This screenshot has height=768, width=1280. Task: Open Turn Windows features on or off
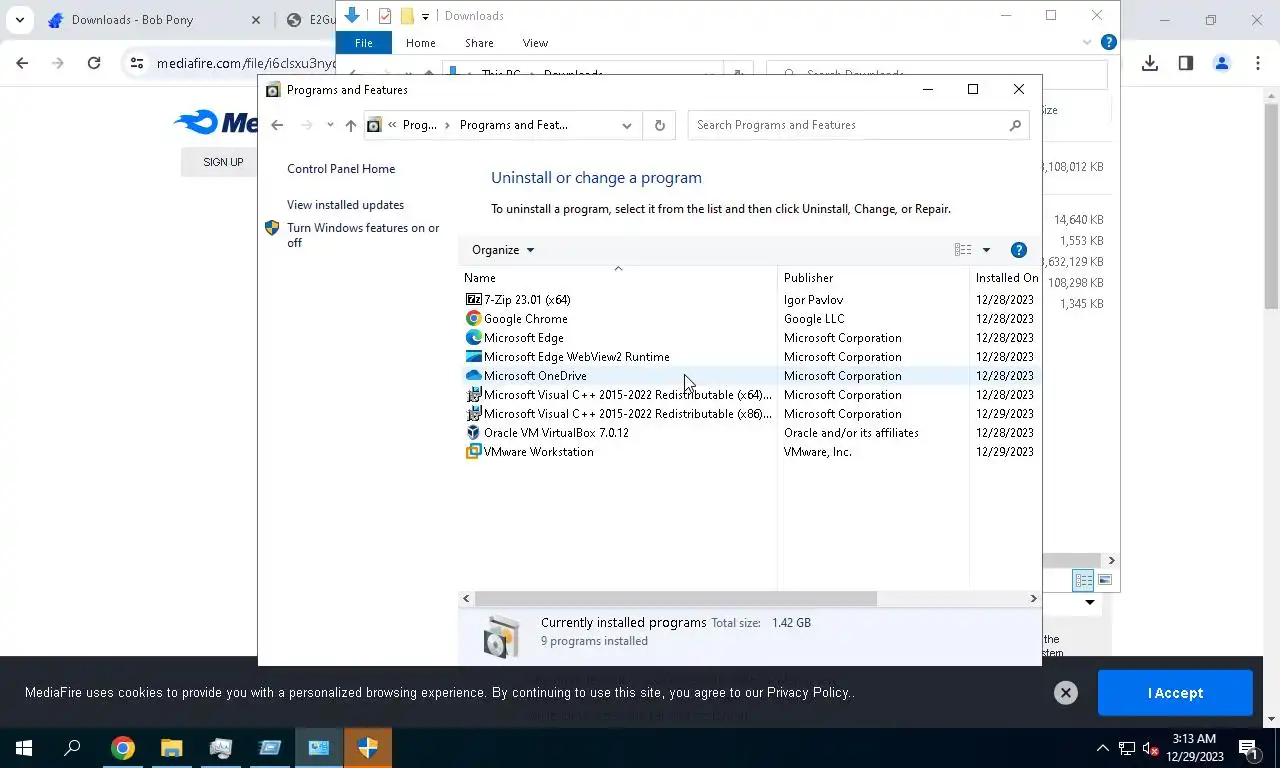(363, 235)
